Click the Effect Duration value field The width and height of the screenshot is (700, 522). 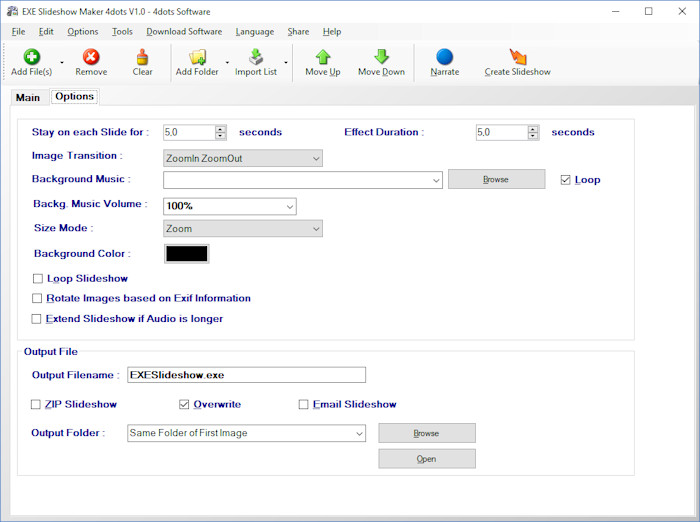(x=502, y=132)
